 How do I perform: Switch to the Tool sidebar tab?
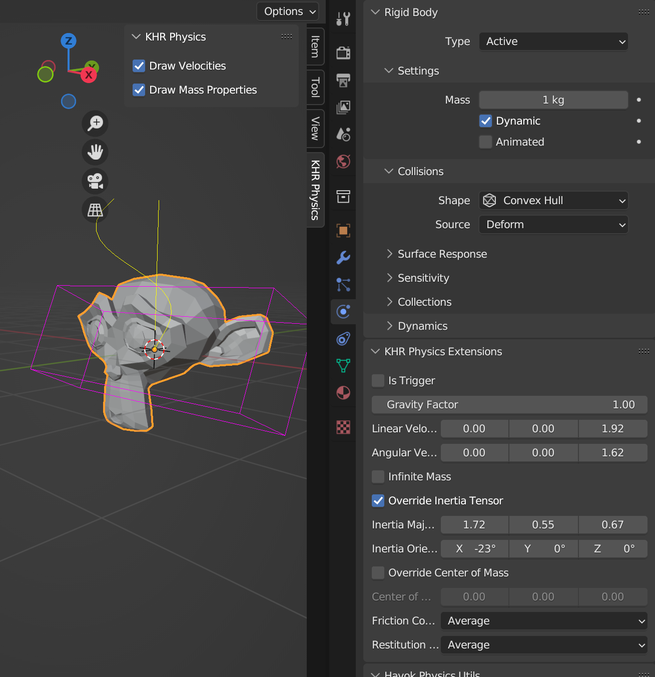[x=315, y=87]
